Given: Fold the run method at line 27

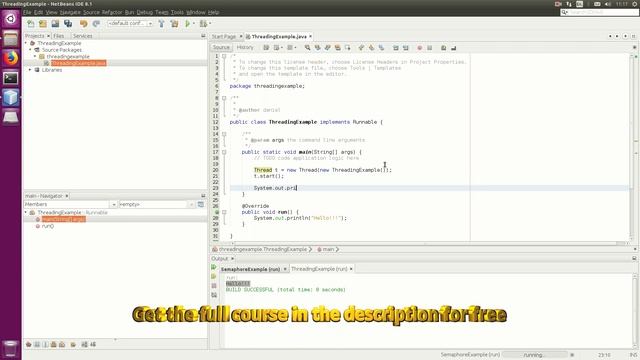Looking at the screenshot, I should pos(224,212).
